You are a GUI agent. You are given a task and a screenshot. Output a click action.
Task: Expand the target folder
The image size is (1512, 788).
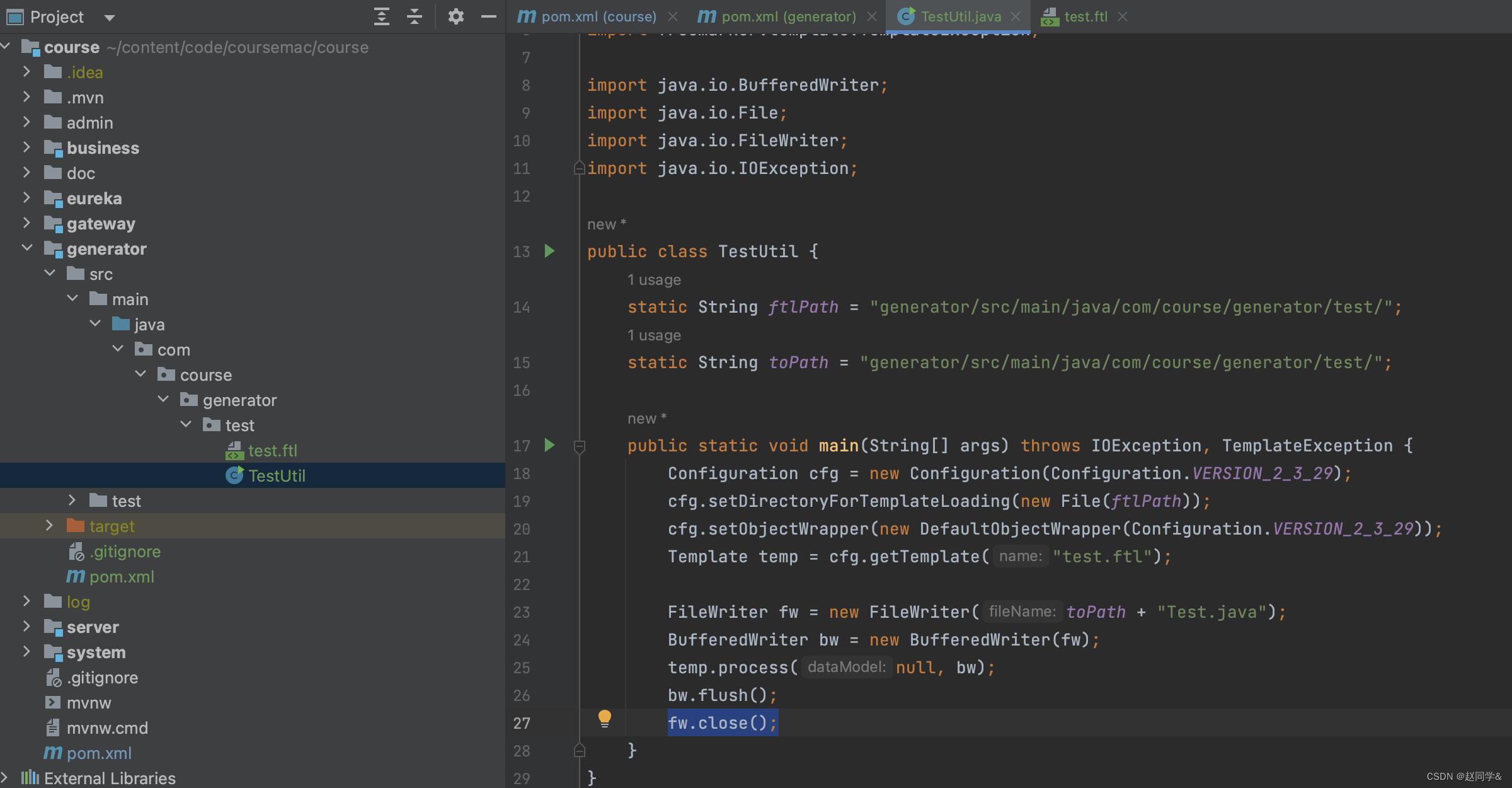50,526
